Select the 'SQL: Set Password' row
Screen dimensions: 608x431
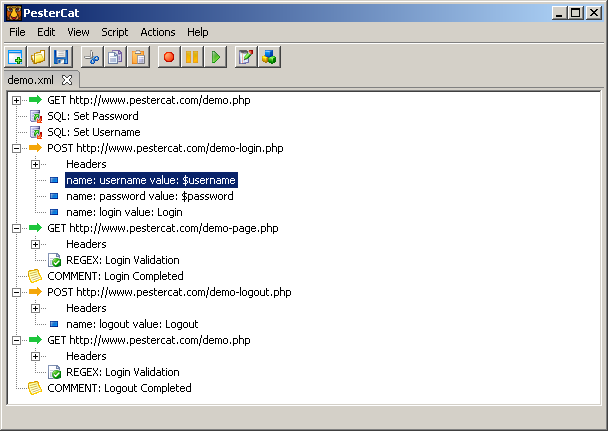(x=93, y=116)
